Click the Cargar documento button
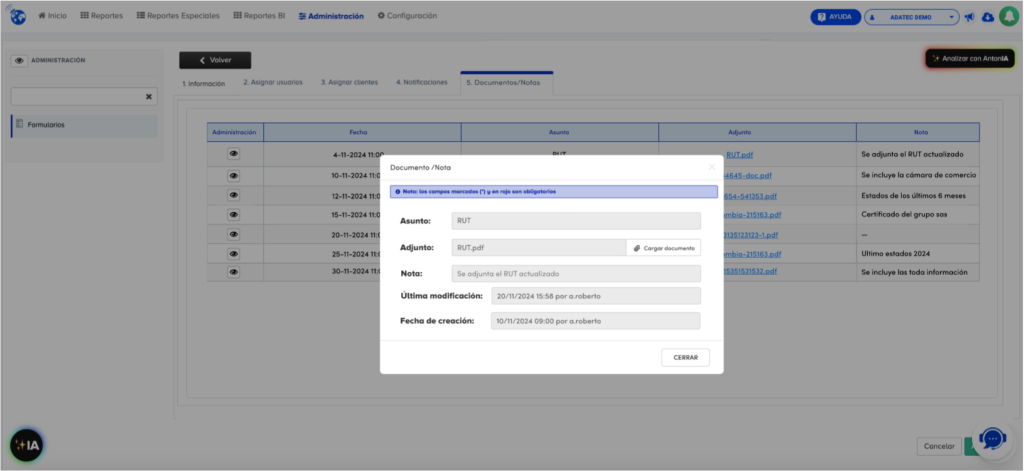Screen dimensions: 1024x471 [x=664, y=248]
